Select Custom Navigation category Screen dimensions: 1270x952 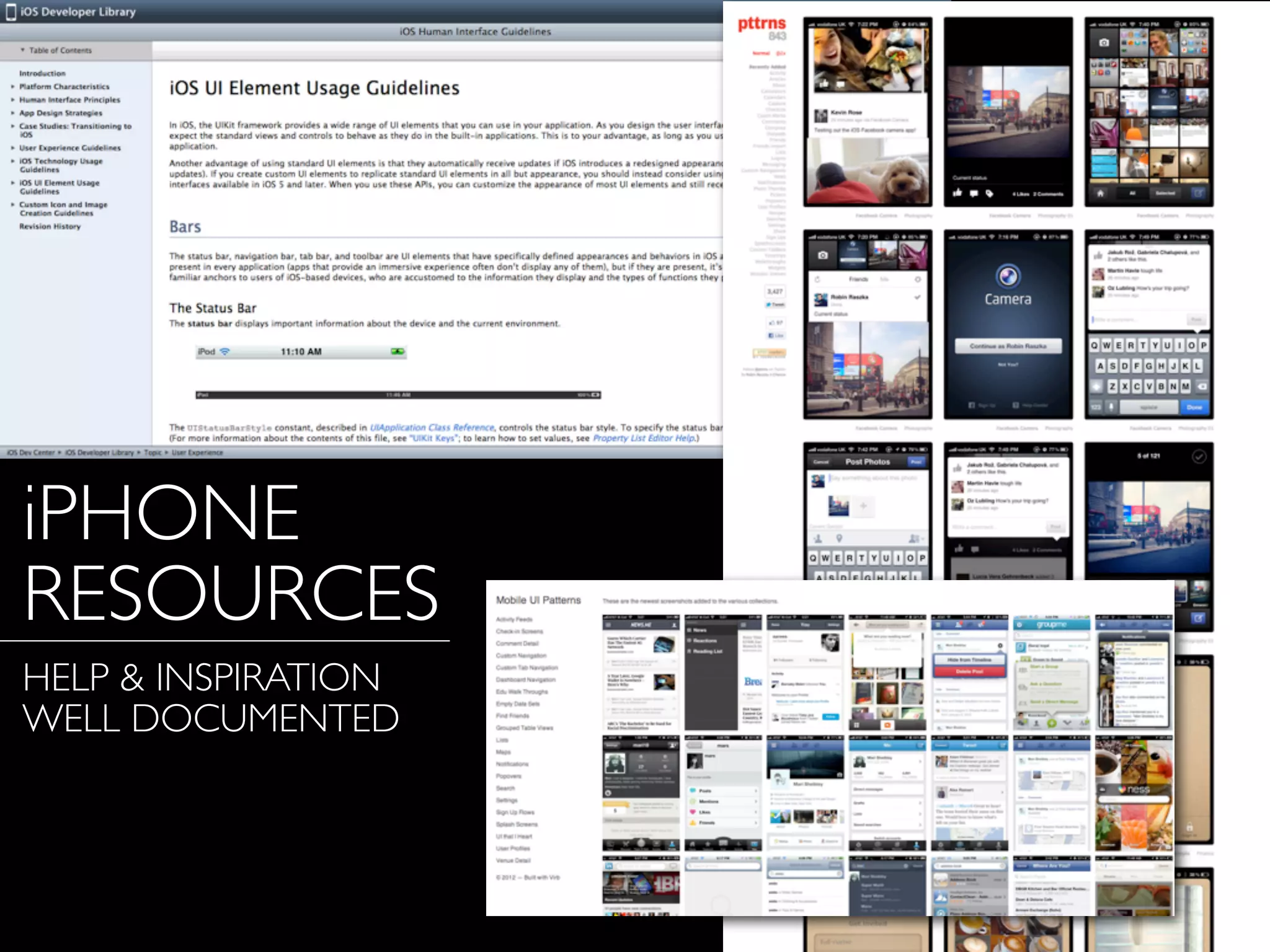coord(522,656)
